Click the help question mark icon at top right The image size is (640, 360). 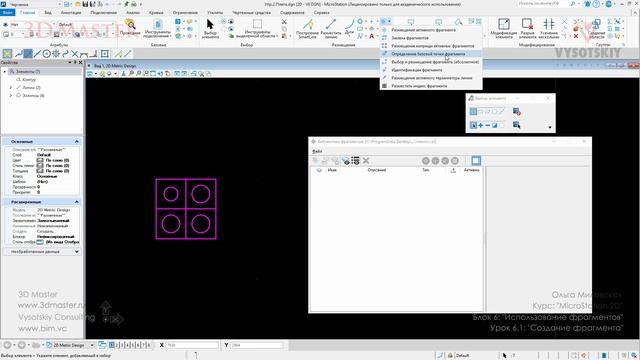point(596,4)
